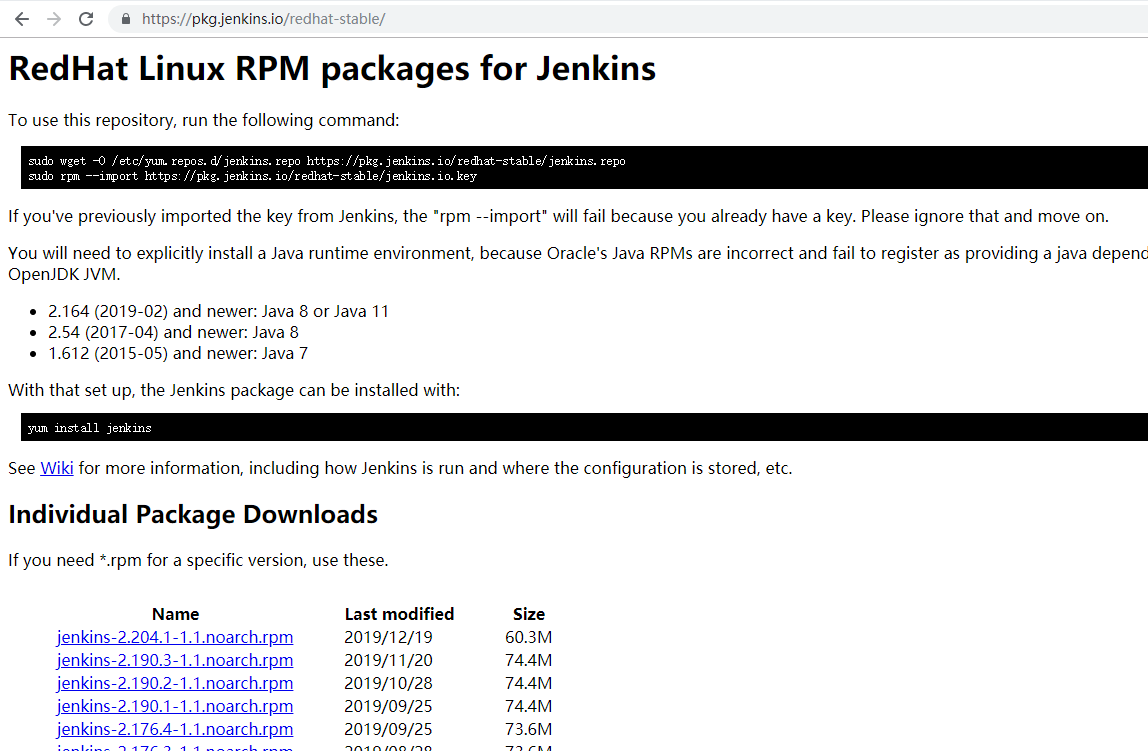The image size is (1148, 751).
Task: Click the yum install jenkins command
Action: [89, 428]
